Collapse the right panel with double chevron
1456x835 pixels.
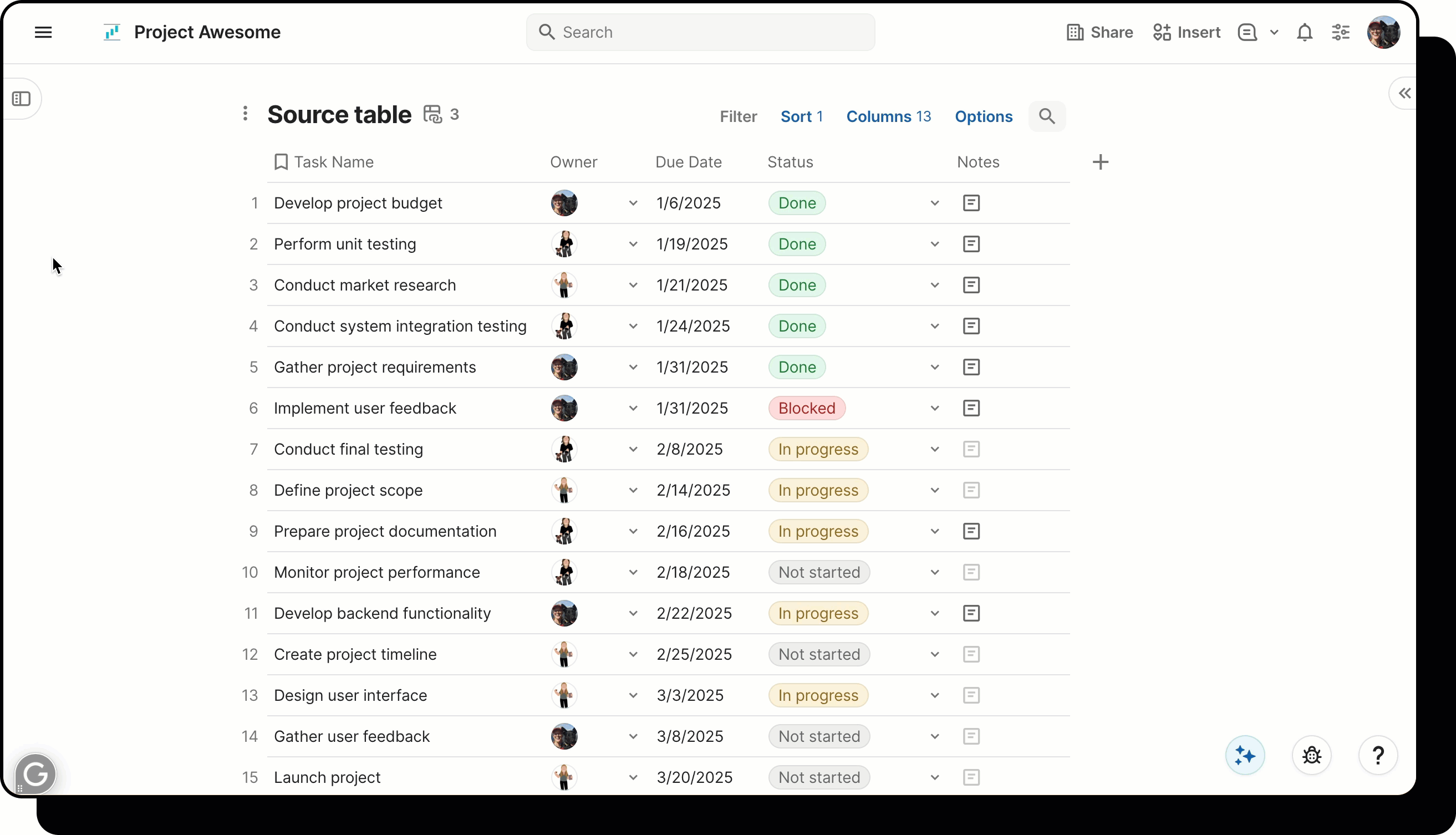coord(1404,94)
